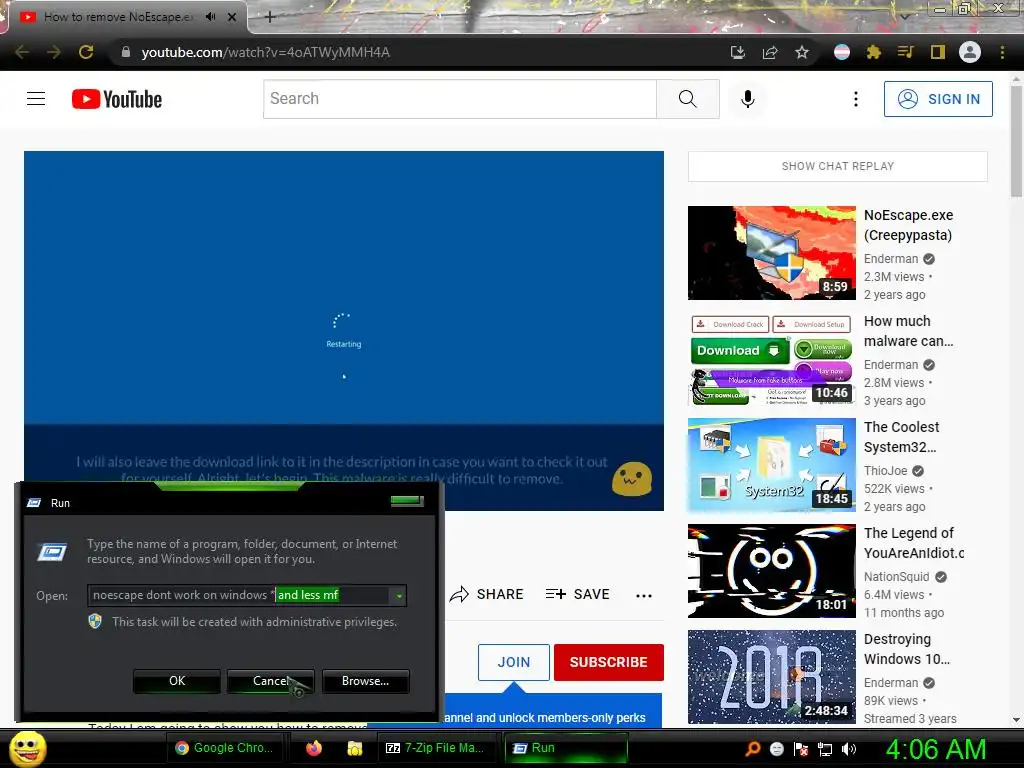Toggle the Chrome side panel
The width and height of the screenshot is (1024, 768).
938,52
